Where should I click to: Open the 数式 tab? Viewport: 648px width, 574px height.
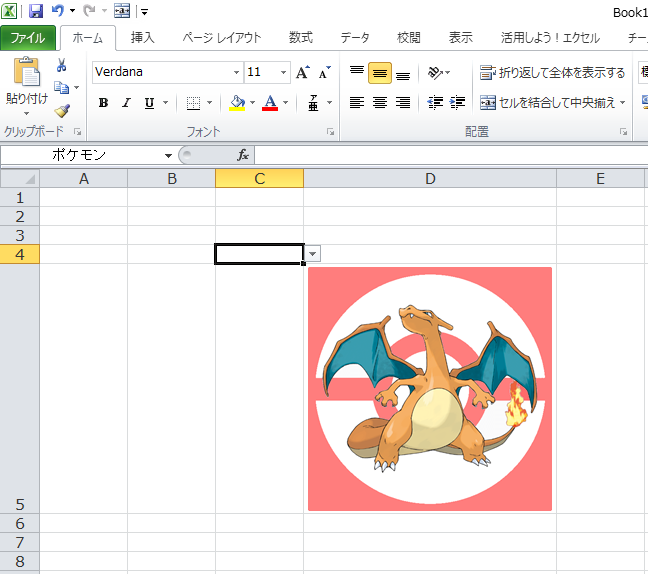point(300,38)
